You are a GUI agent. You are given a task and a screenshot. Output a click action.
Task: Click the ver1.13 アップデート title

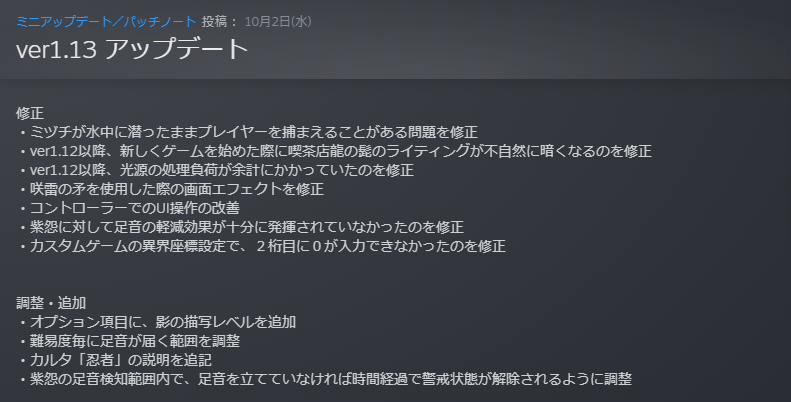coord(131,50)
